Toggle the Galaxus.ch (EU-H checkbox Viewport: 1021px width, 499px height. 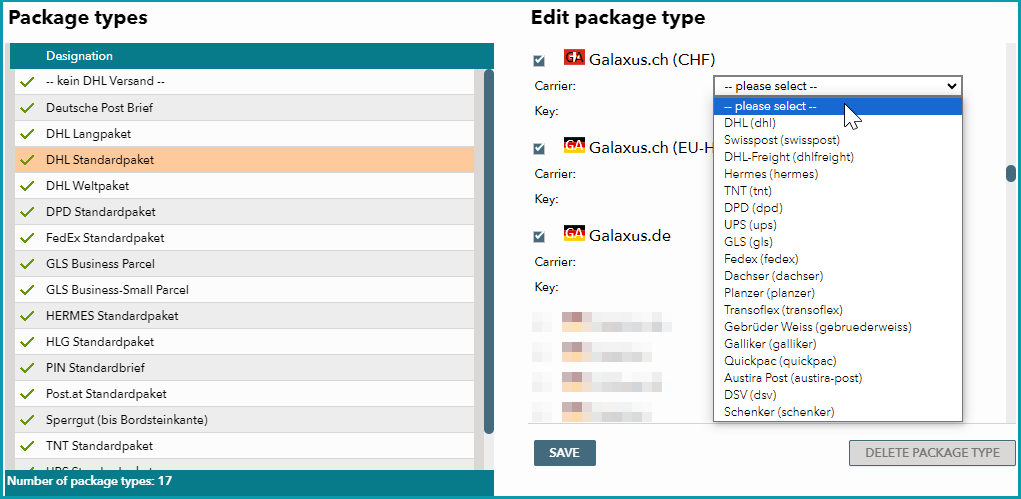(539, 149)
